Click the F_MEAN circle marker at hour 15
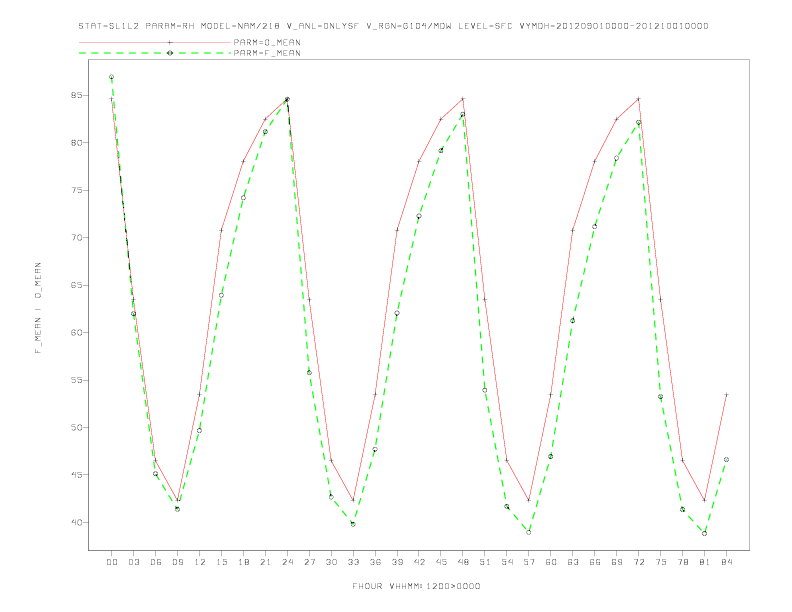 pyautogui.click(x=221, y=295)
